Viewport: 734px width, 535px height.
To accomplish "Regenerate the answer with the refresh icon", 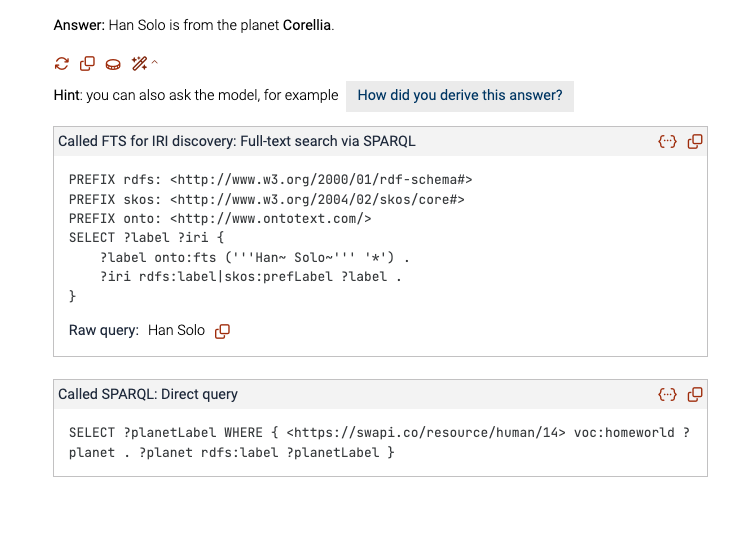I will (x=62, y=64).
